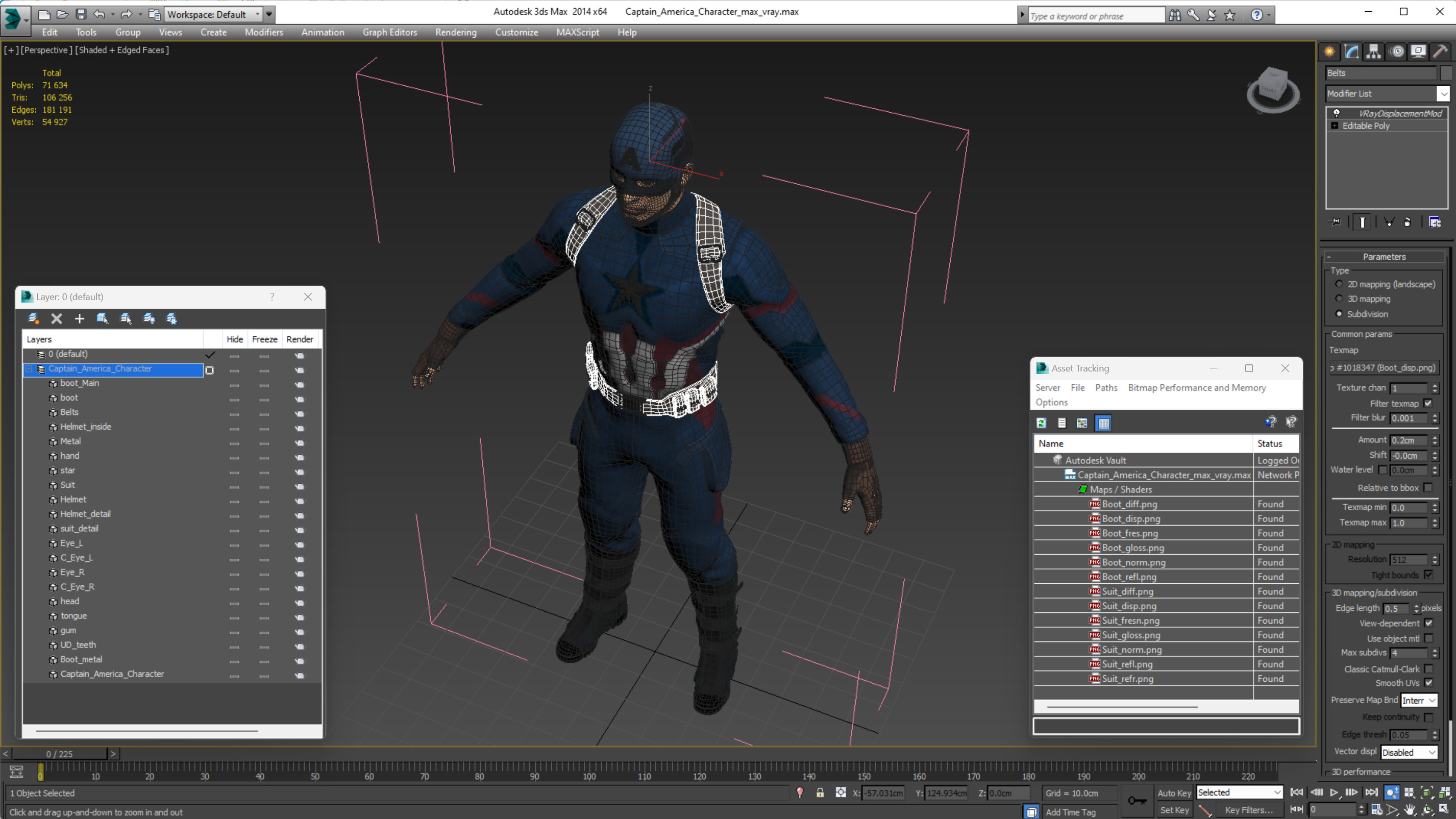Click Go to Start playback button
This screenshot has height=819, width=1456.
coord(1297,792)
